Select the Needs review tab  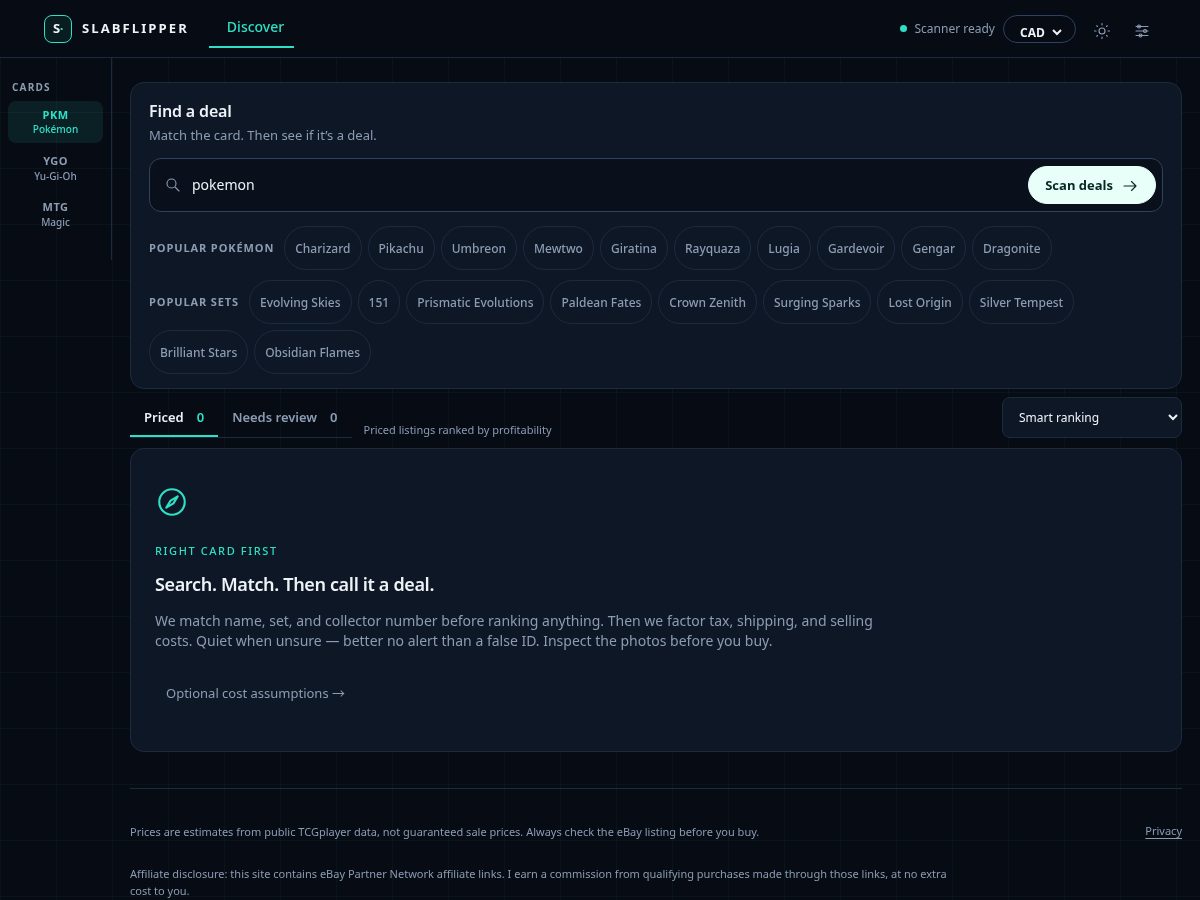pyautogui.click(x=285, y=417)
